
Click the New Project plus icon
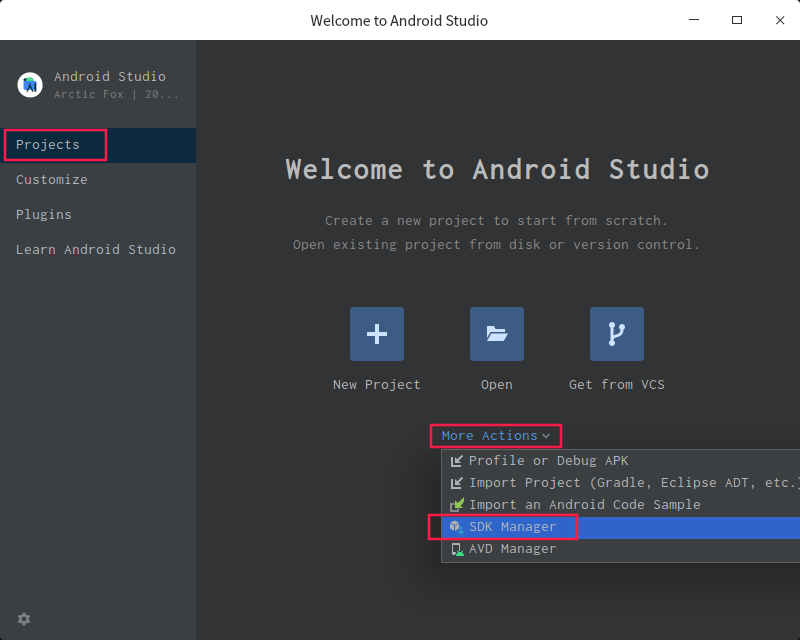[x=377, y=334]
